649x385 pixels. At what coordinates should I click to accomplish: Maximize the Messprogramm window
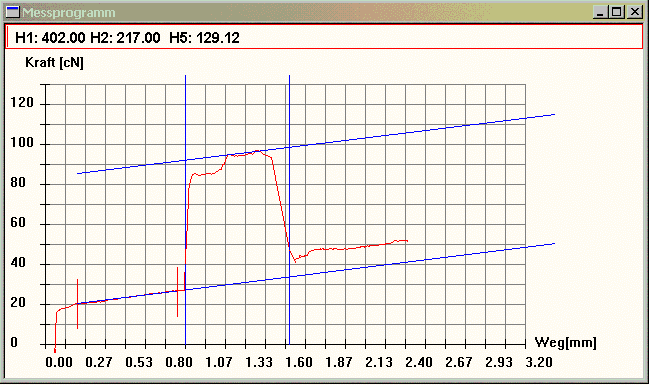616,12
